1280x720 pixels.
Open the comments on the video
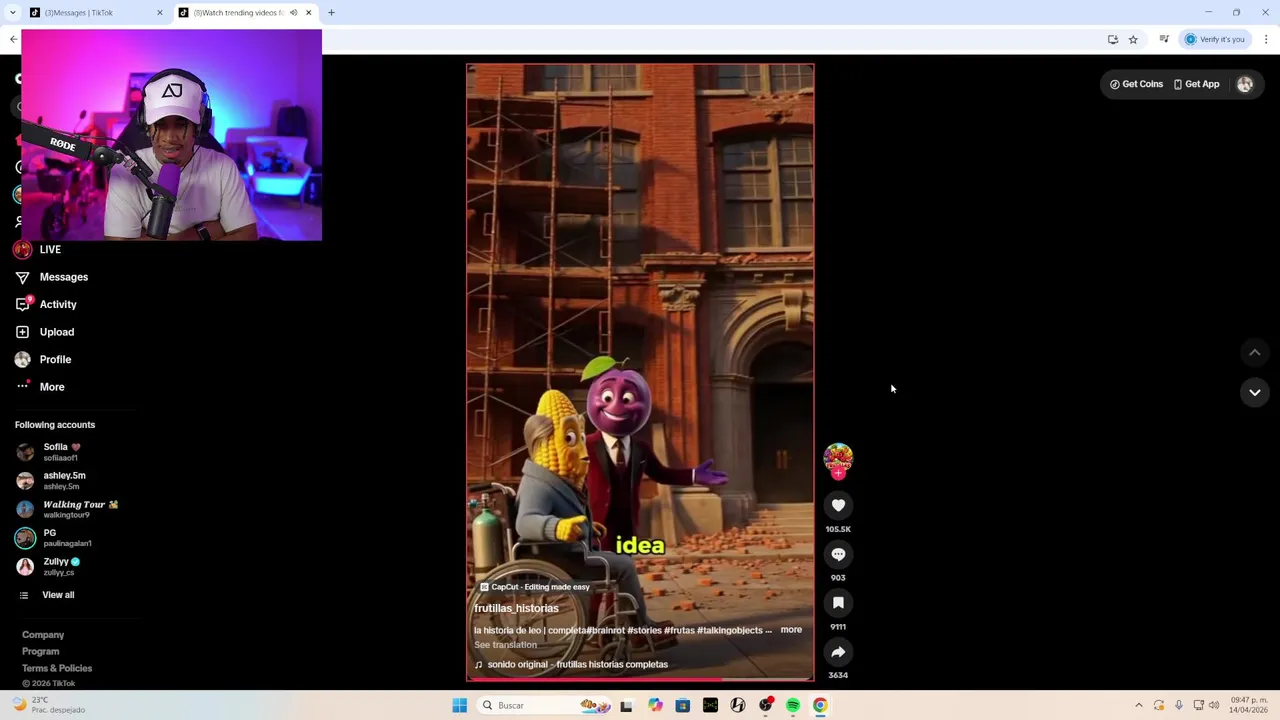[838, 555]
